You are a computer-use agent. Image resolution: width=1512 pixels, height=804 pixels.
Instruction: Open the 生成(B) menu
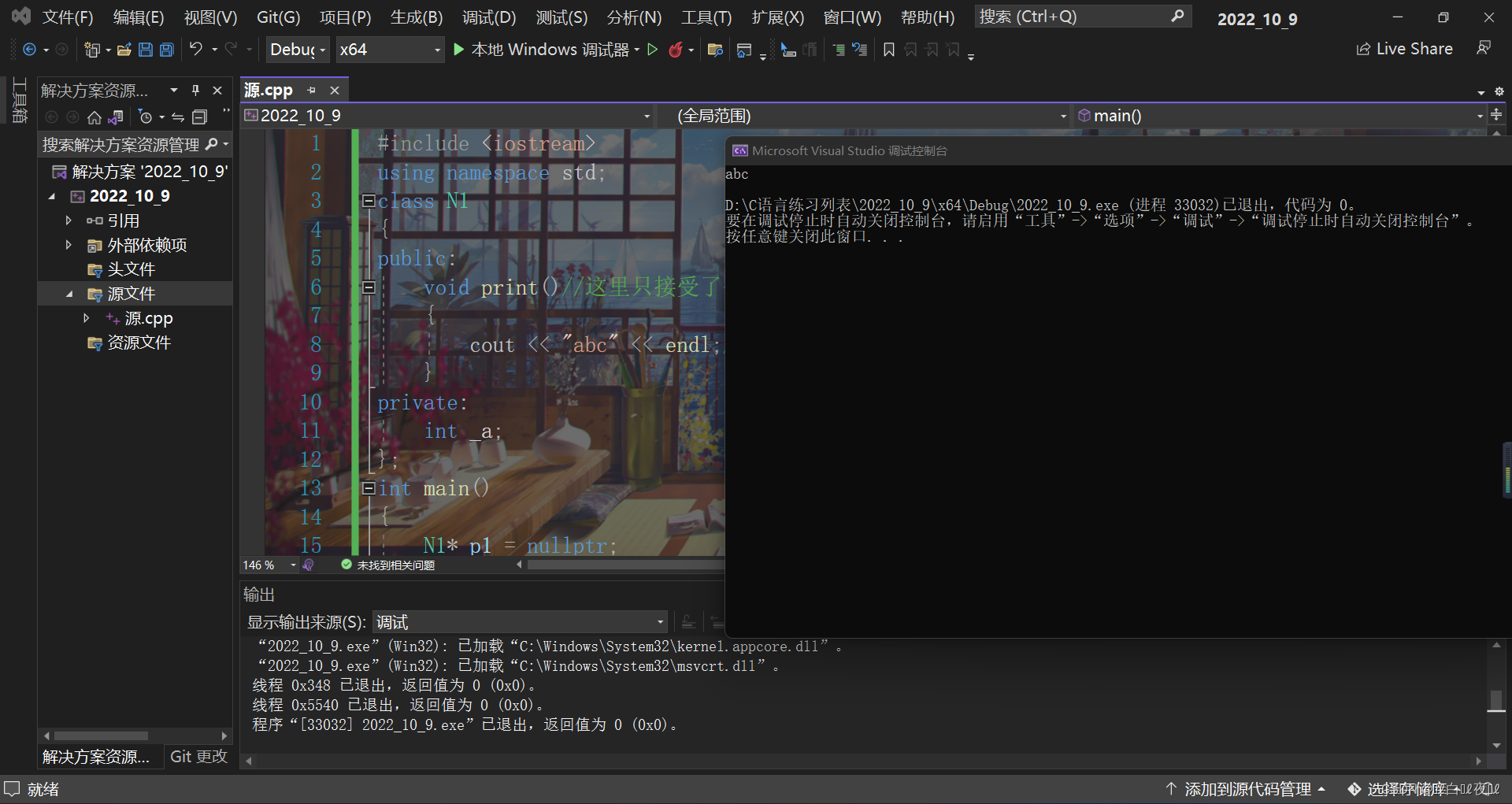417,17
